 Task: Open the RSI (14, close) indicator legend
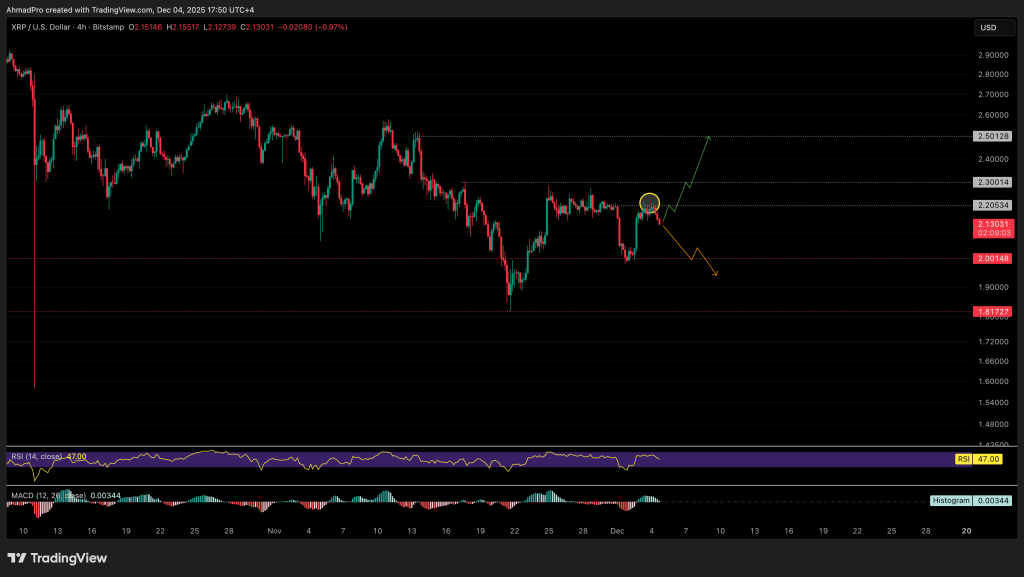pos(40,456)
